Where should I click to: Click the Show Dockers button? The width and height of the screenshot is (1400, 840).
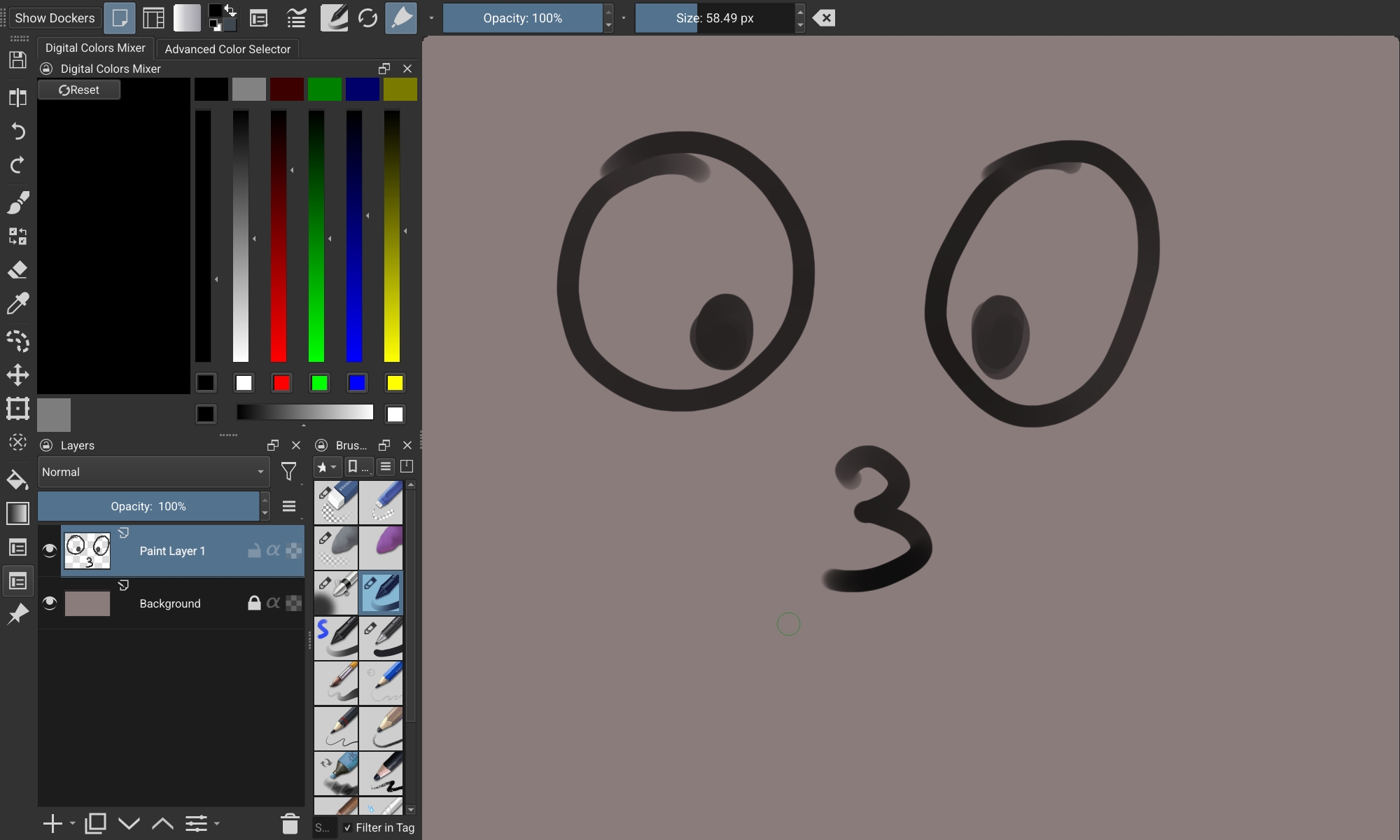click(55, 18)
